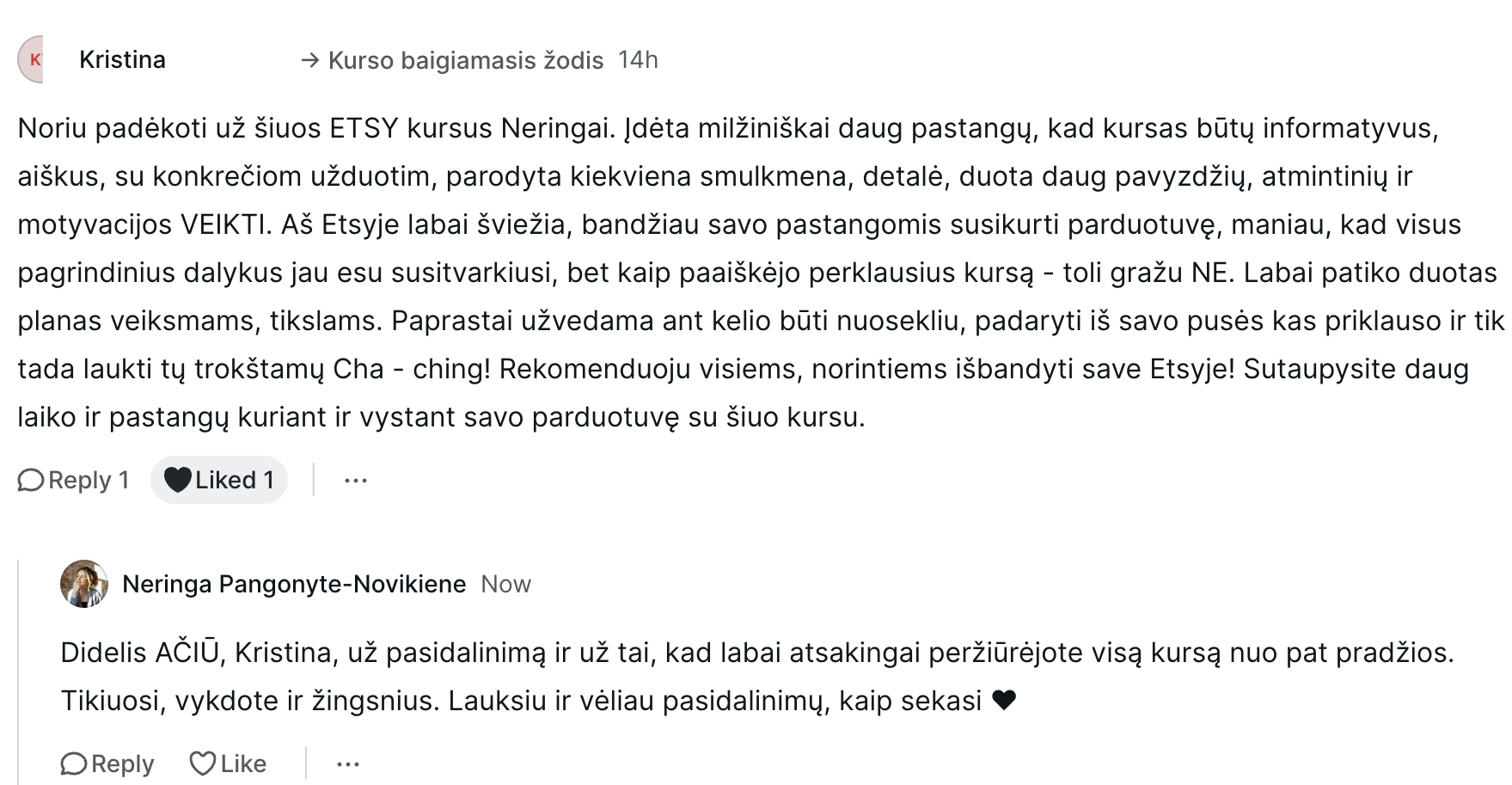
Task: Expand the three-dot menu on Neringa's reply
Action: 347,764
